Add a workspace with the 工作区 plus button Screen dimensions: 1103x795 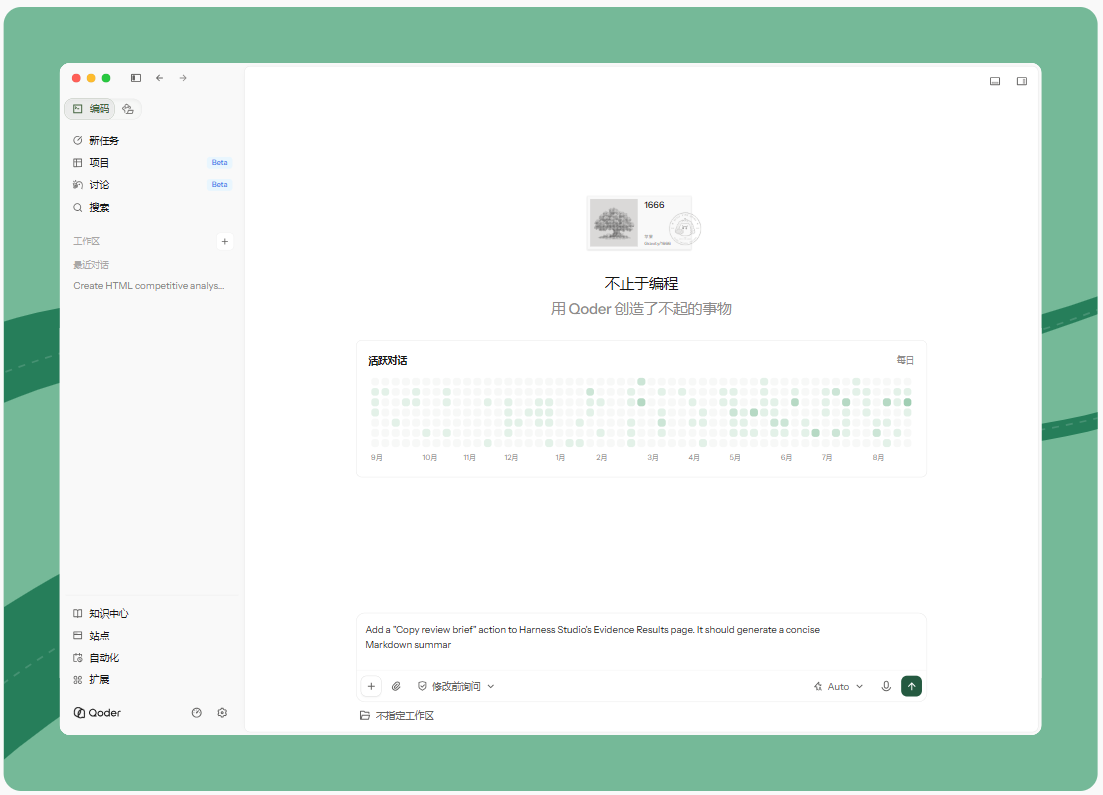point(224,241)
